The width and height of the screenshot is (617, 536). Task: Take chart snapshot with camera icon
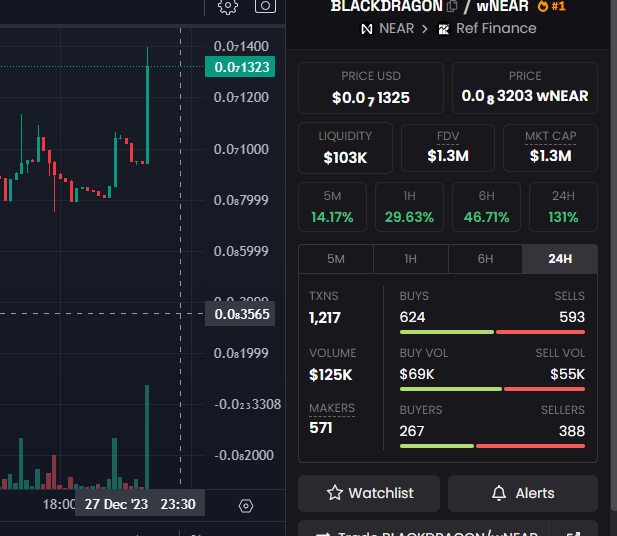(265, 6)
